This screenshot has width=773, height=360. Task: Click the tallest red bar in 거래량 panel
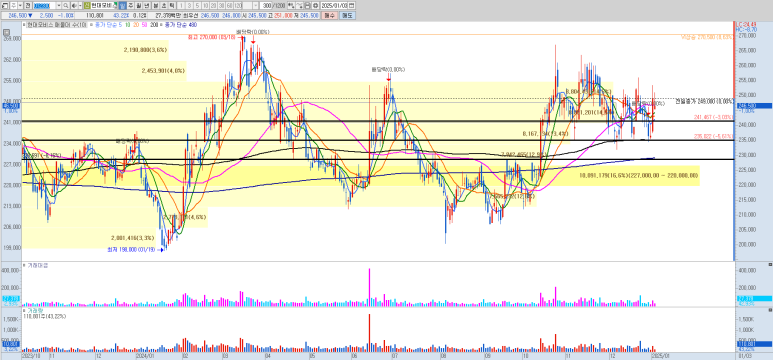tap(369, 333)
